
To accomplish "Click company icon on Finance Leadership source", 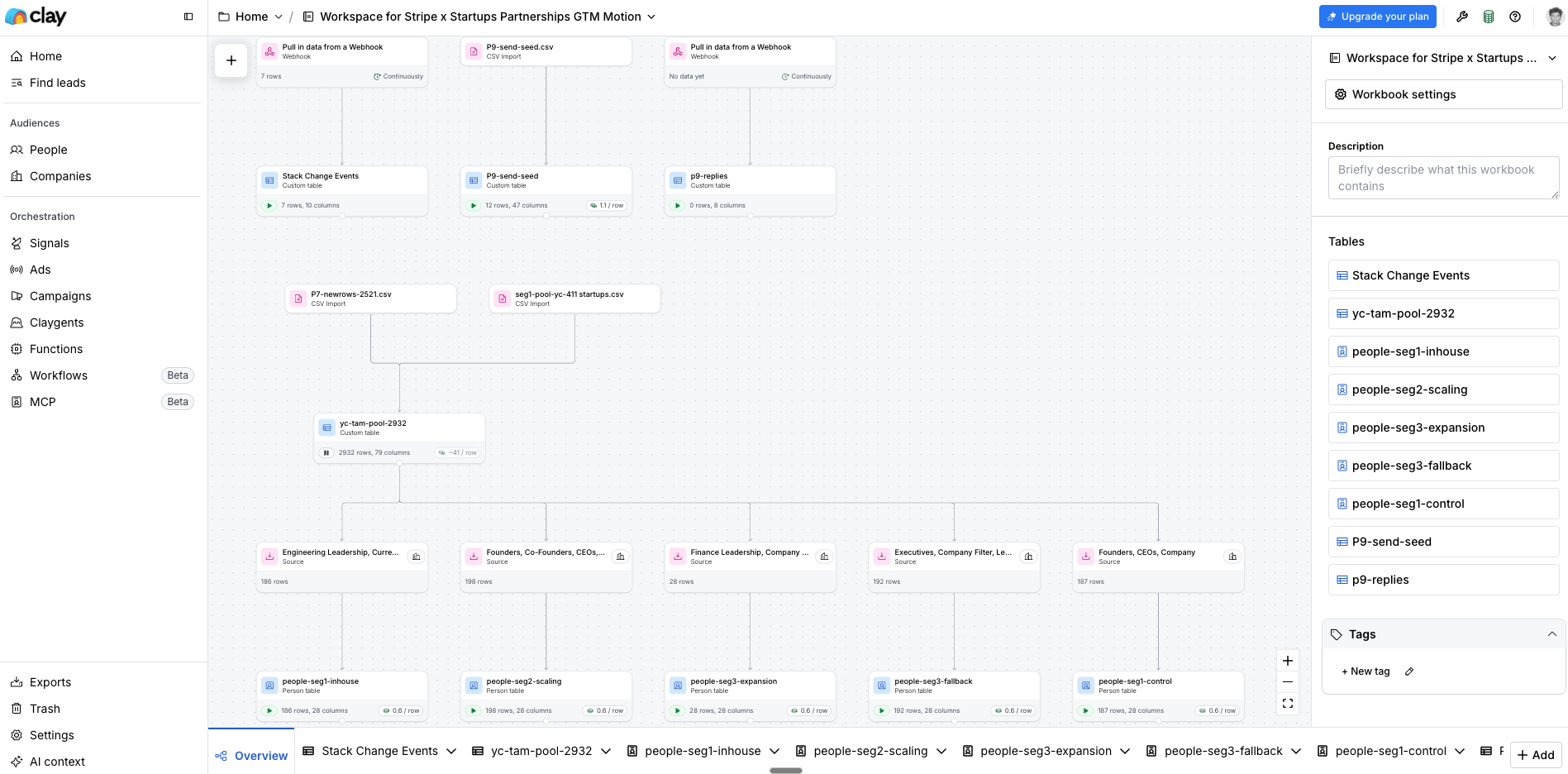I will [825, 557].
